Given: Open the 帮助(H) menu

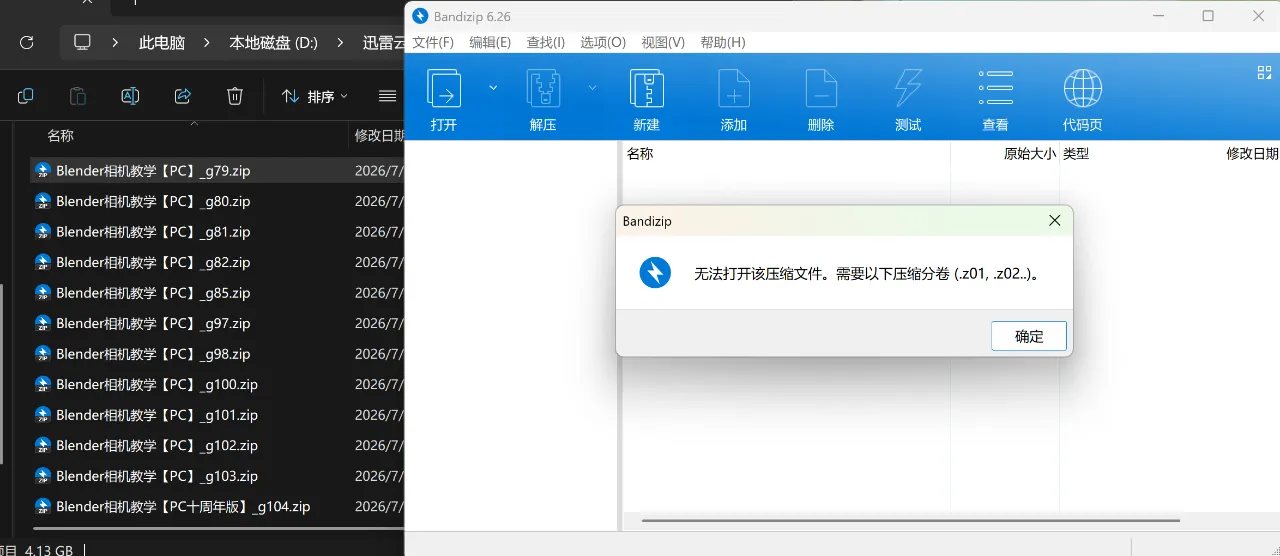Looking at the screenshot, I should click(x=723, y=42).
